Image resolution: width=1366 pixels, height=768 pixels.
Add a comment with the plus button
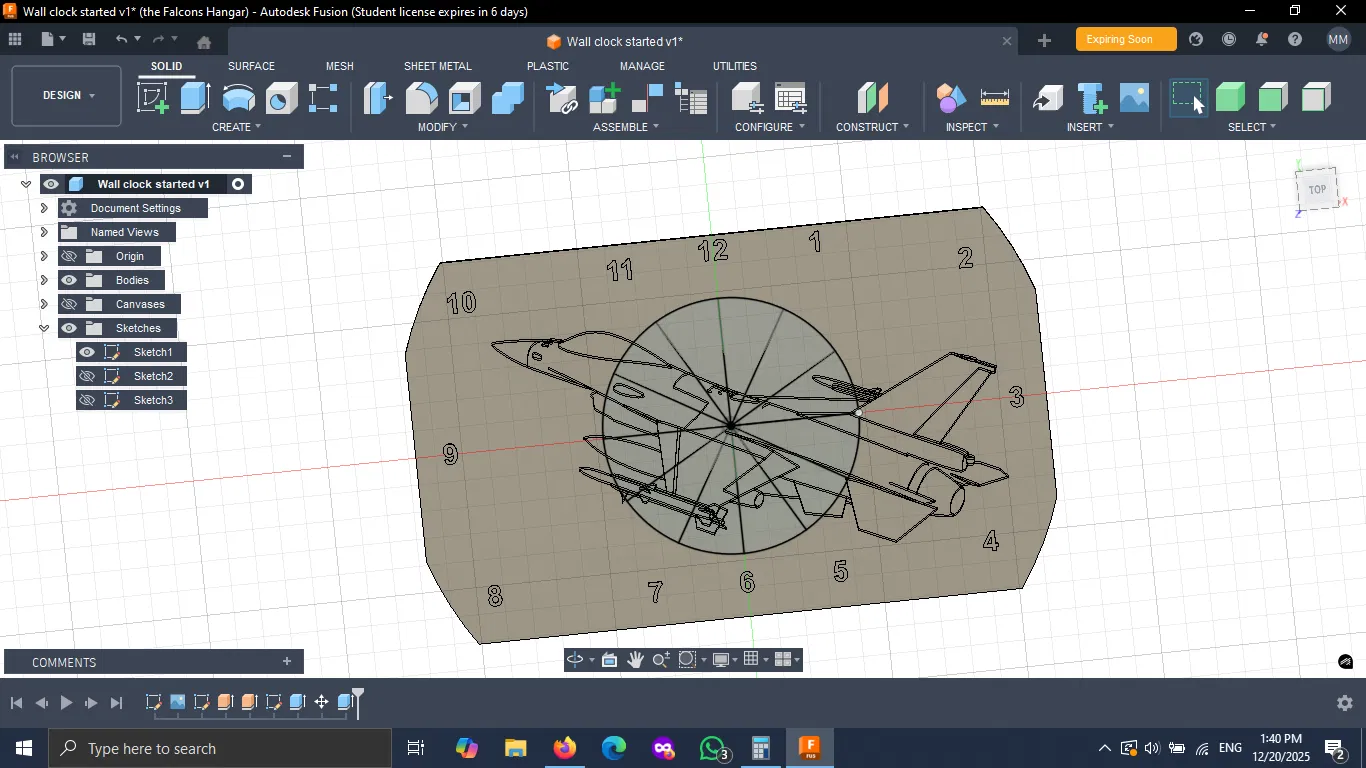coord(287,662)
